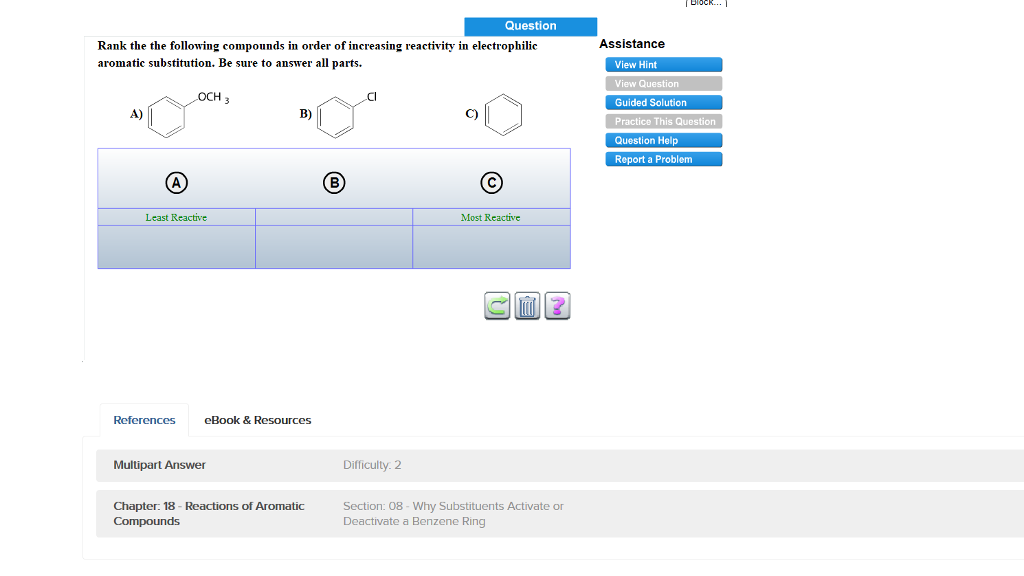Image resolution: width=1024 pixels, height=576 pixels.
Task: Switch to the Question tab
Action: point(530,26)
